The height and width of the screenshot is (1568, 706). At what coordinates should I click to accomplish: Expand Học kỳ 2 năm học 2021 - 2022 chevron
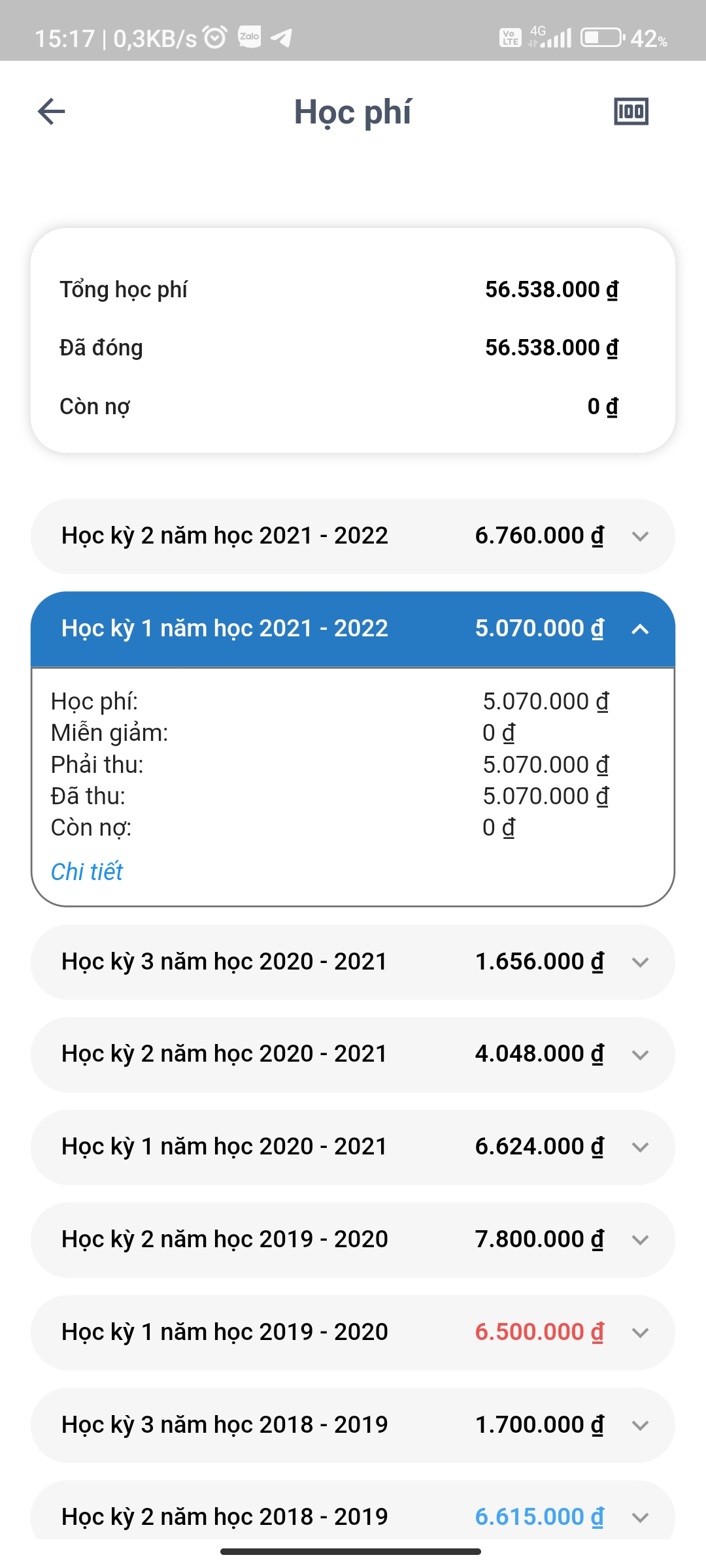pos(640,536)
